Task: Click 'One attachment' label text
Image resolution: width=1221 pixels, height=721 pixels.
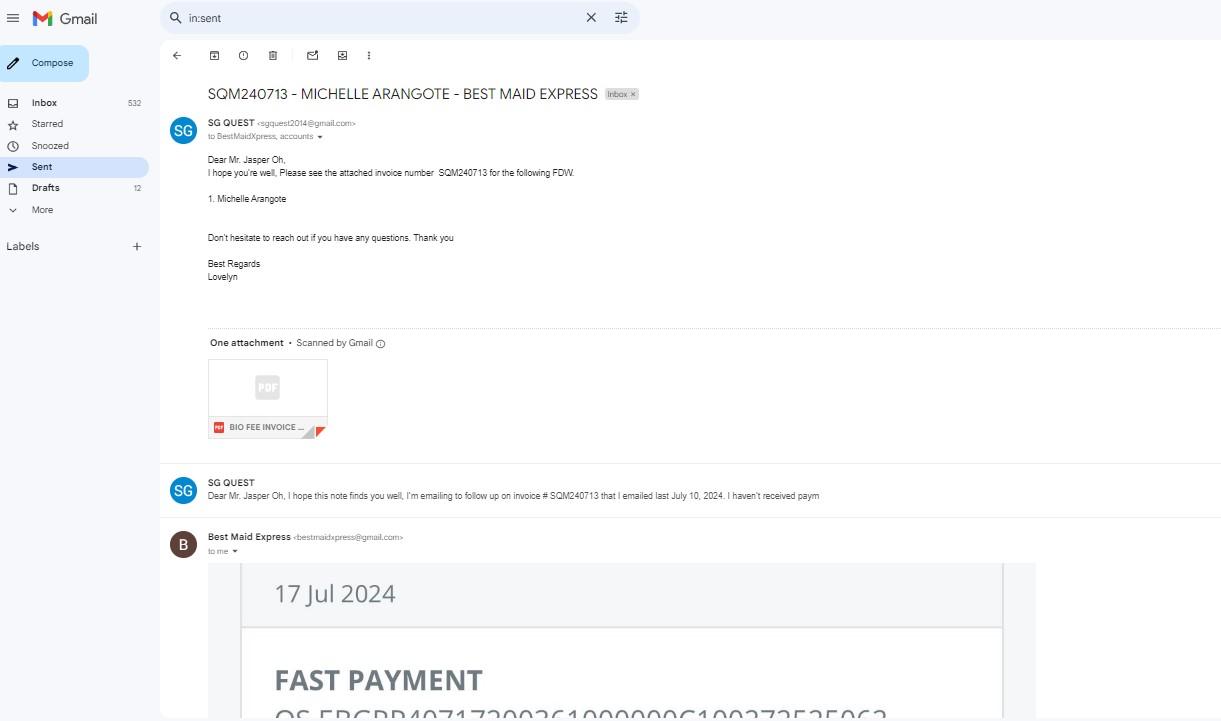Action: point(247,343)
